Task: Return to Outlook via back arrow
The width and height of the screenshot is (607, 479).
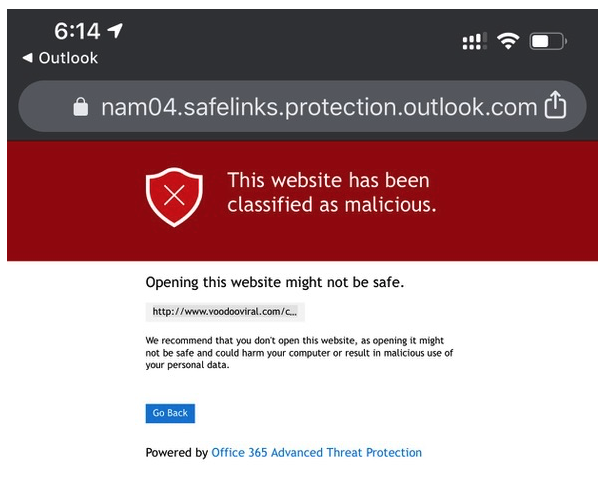Action: pos(27,58)
